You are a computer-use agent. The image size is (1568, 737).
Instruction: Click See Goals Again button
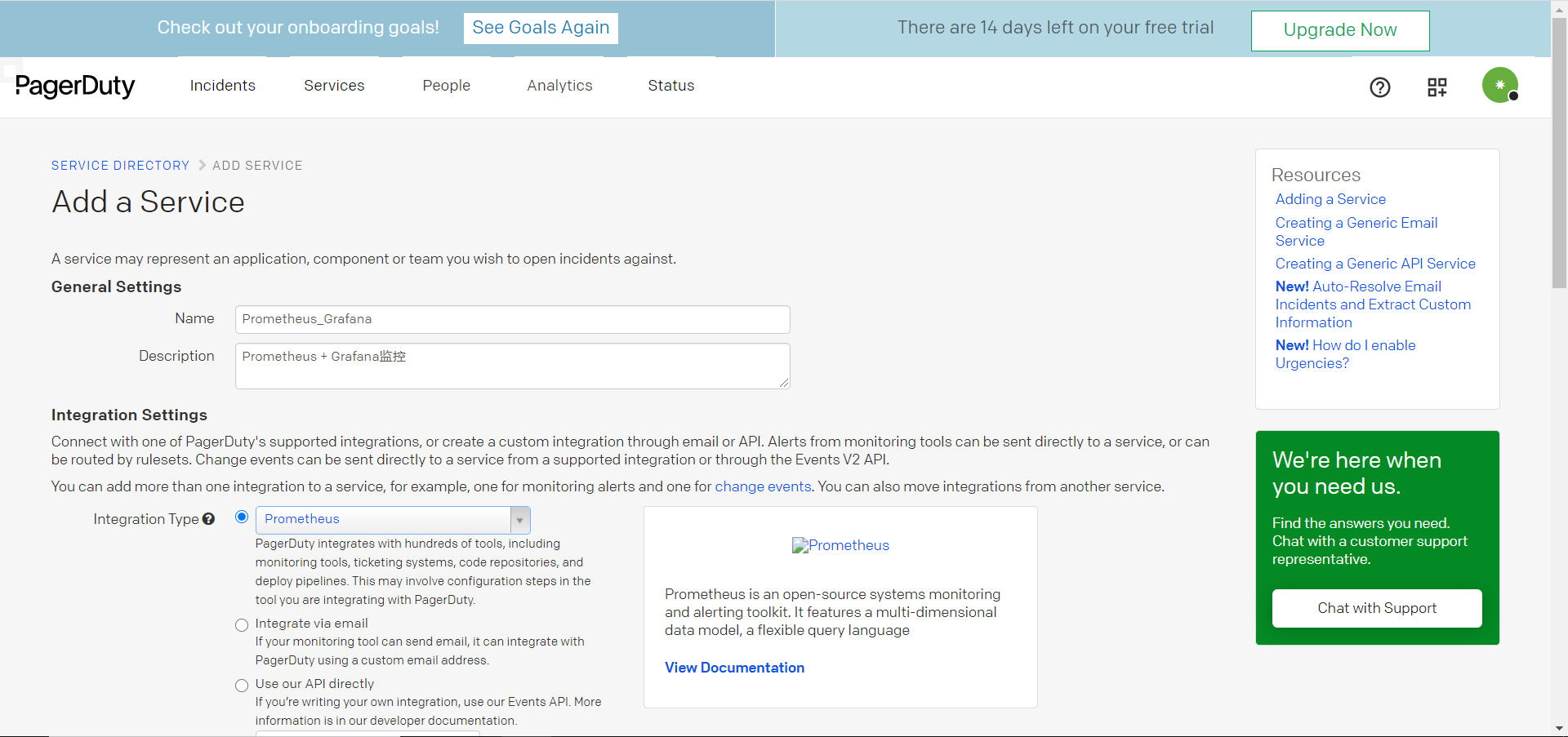click(541, 28)
